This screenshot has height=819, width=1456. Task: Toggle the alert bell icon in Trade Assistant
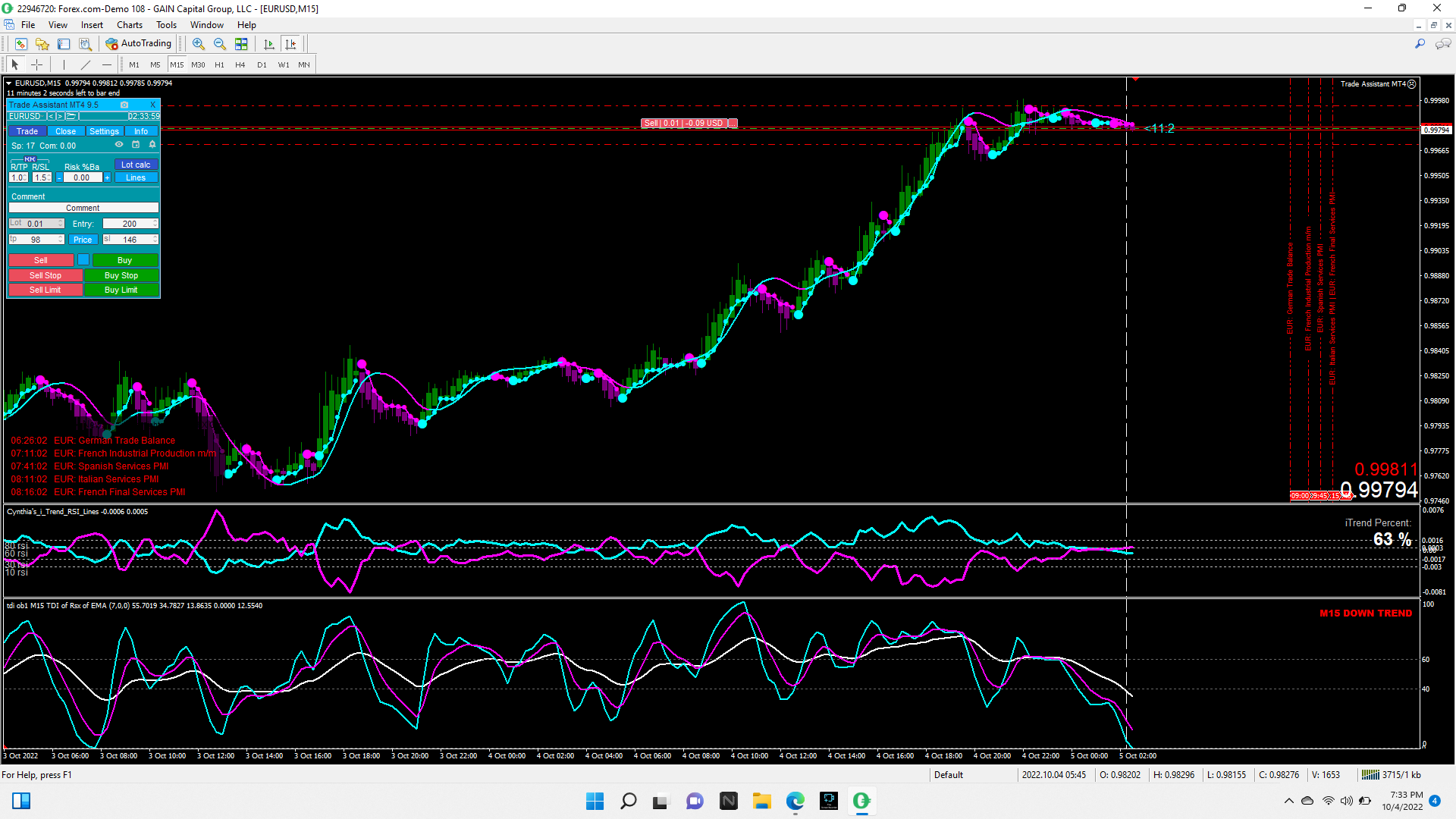pos(152,145)
